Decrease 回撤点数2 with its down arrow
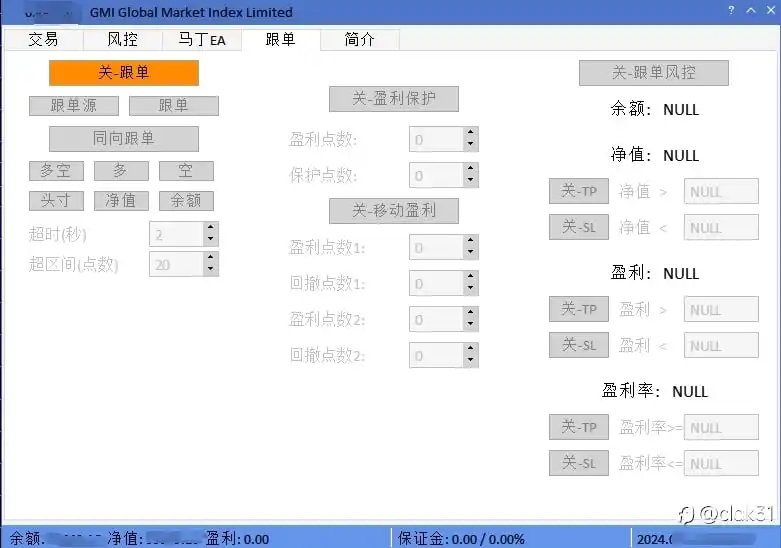 471,360
